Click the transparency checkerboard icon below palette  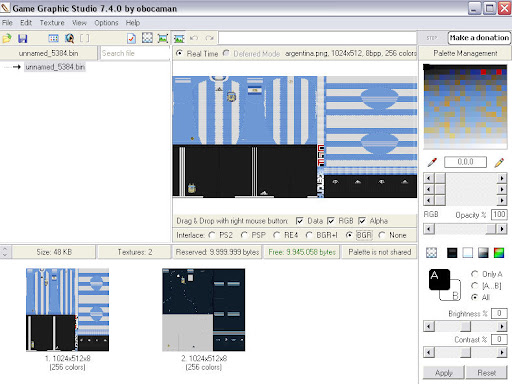431,253
